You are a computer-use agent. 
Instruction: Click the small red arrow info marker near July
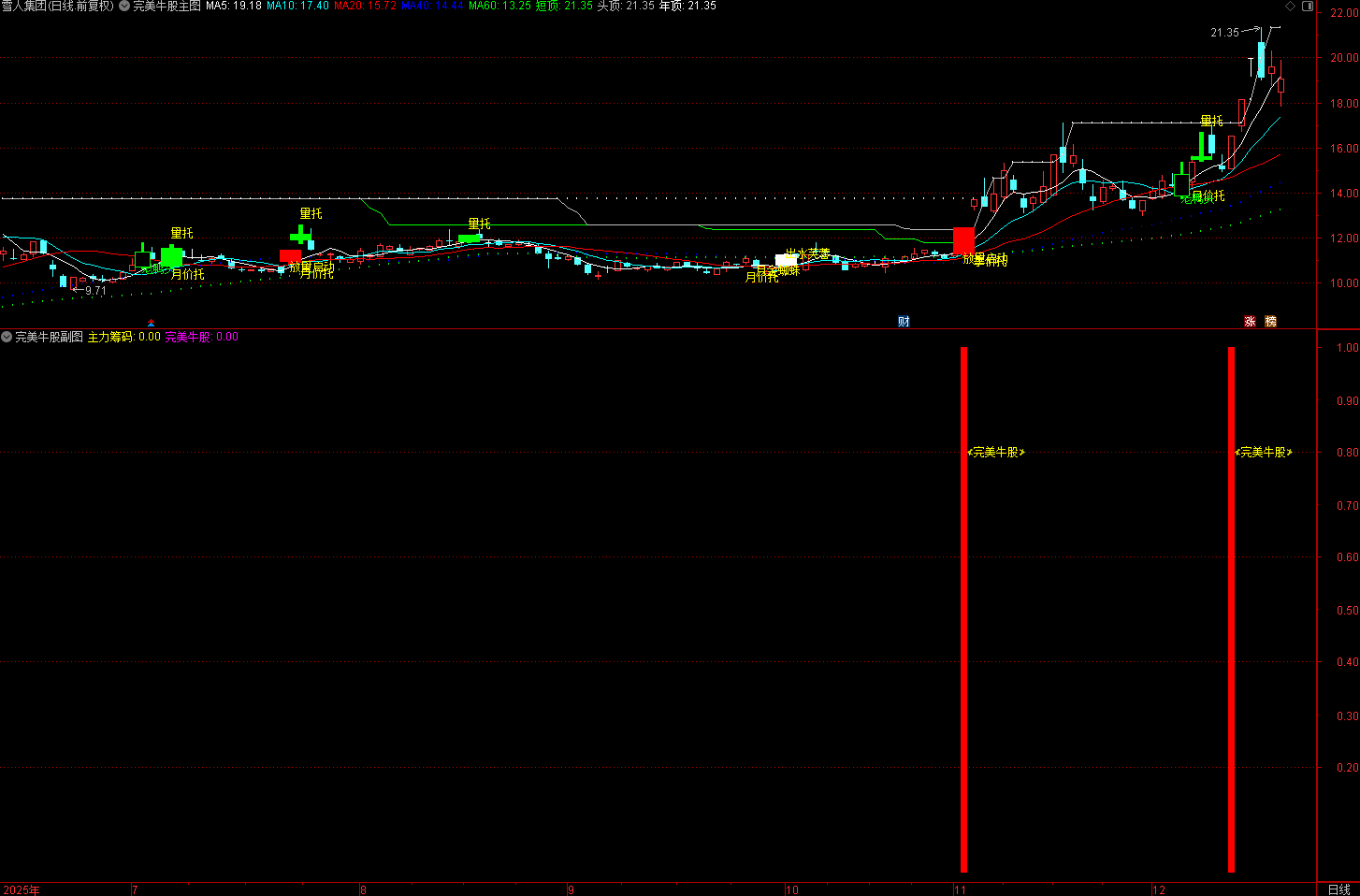(x=152, y=323)
